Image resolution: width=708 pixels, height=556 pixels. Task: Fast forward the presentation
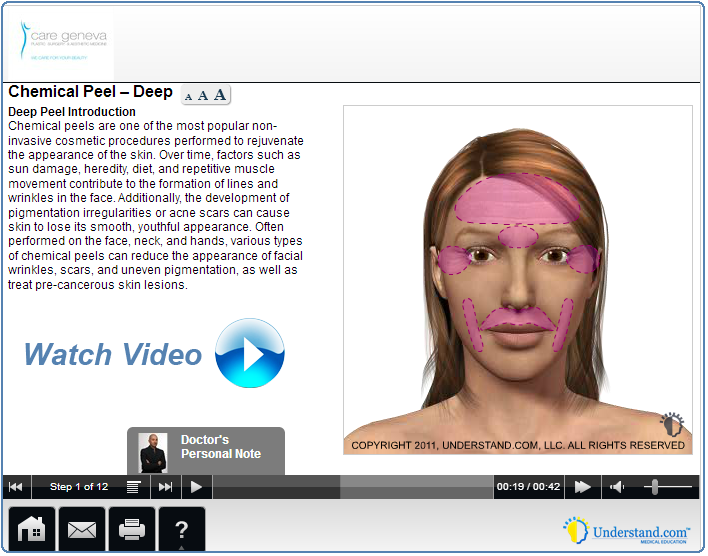coord(582,487)
